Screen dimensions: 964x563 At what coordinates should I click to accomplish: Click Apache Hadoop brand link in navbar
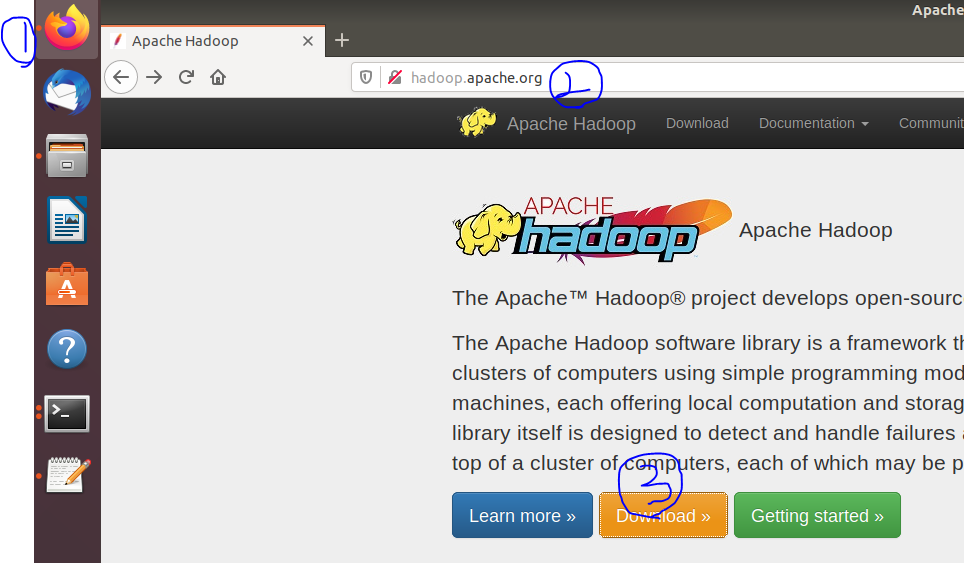click(x=571, y=124)
